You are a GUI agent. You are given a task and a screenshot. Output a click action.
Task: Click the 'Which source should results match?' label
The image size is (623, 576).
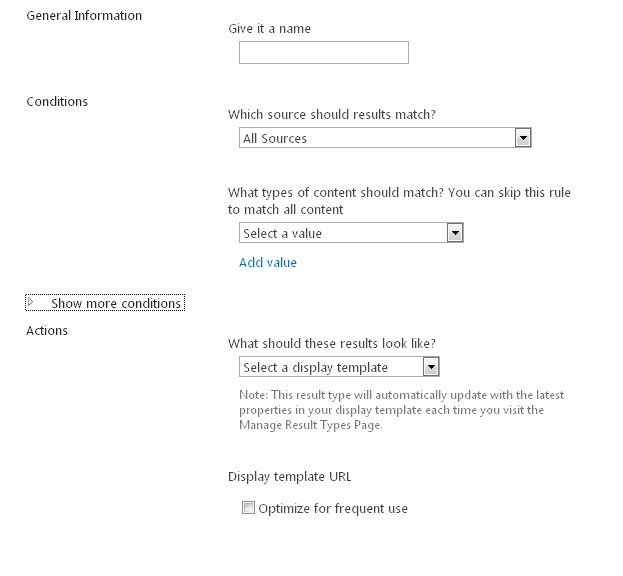pos(332,114)
